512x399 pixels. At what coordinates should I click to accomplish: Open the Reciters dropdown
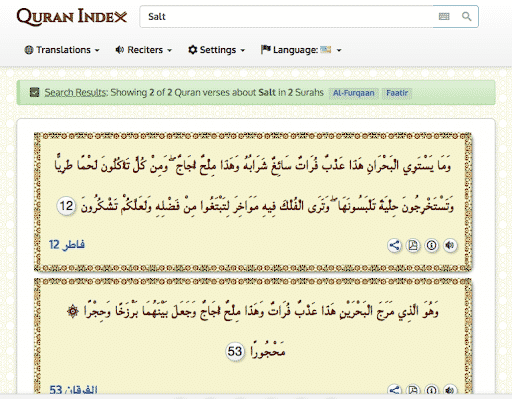pyautogui.click(x=144, y=50)
